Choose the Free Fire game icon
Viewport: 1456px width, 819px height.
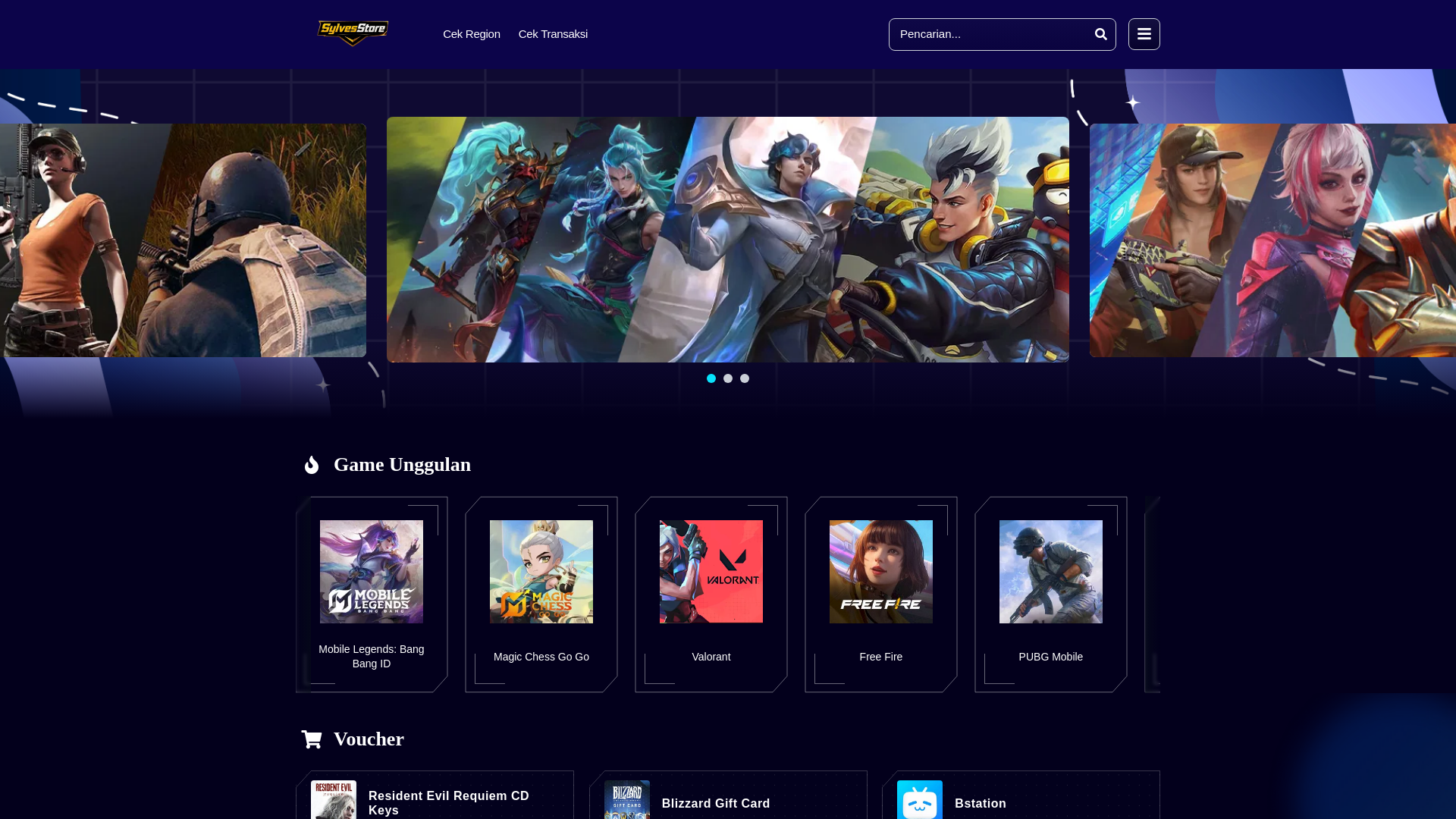(x=881, y=572)
